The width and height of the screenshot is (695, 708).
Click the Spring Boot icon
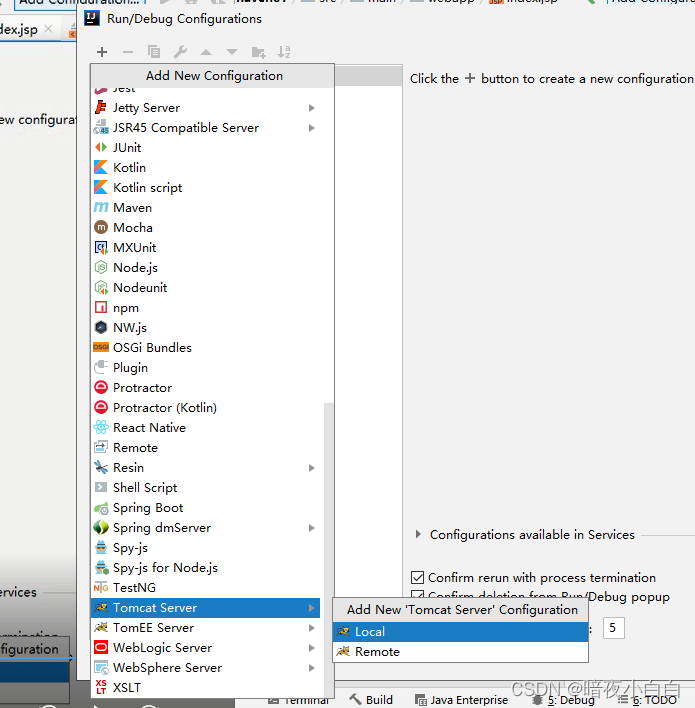101,508
